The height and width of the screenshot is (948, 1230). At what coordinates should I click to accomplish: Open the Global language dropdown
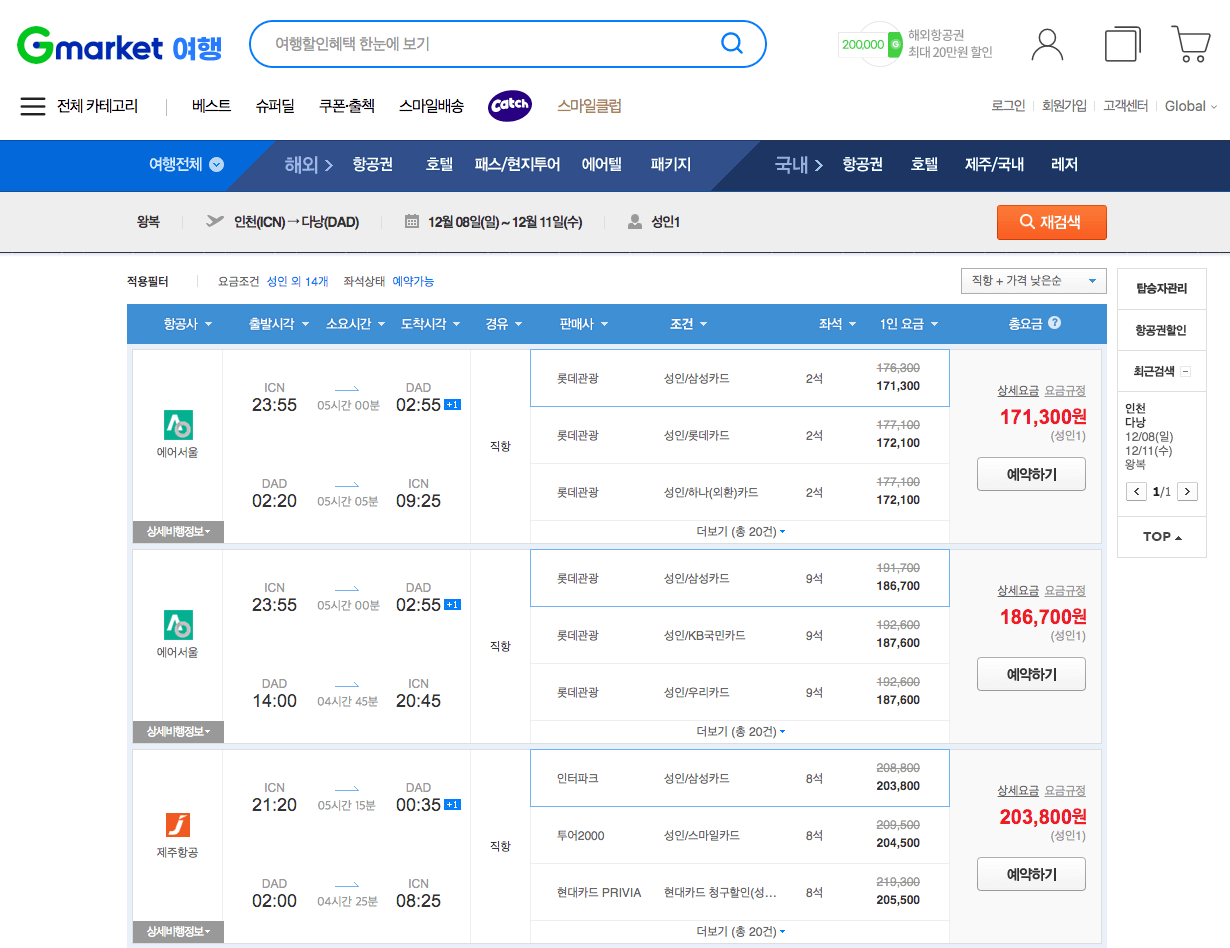[x=1191, y=106]
